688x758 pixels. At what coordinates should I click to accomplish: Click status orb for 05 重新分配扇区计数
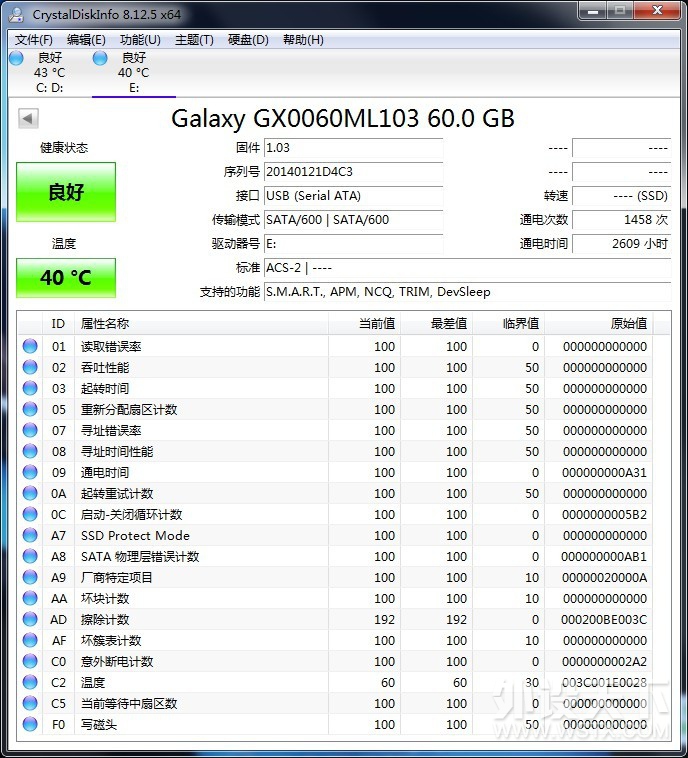click(x=30, y=409)
